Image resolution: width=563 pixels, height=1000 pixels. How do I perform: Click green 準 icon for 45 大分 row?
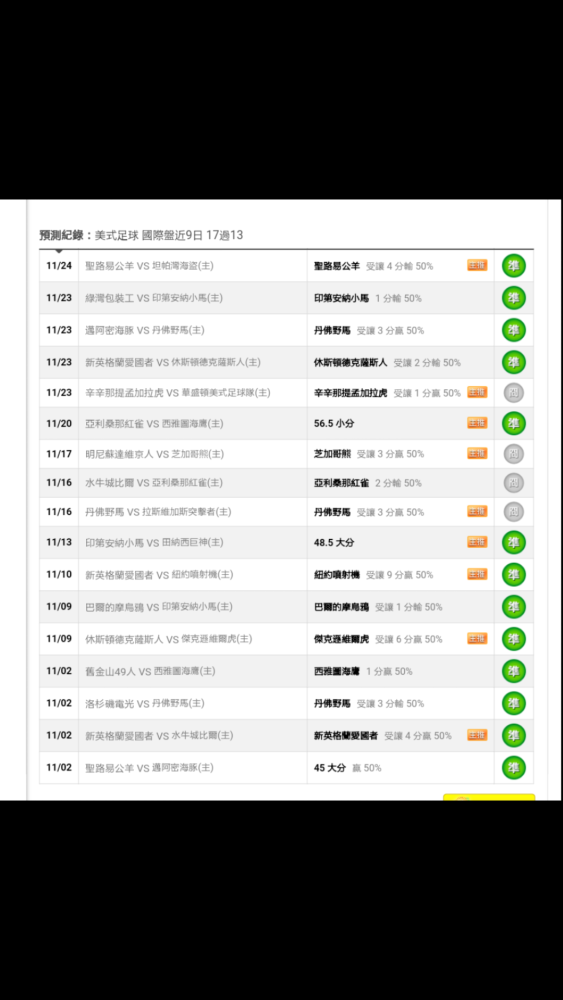click(513, 768)
